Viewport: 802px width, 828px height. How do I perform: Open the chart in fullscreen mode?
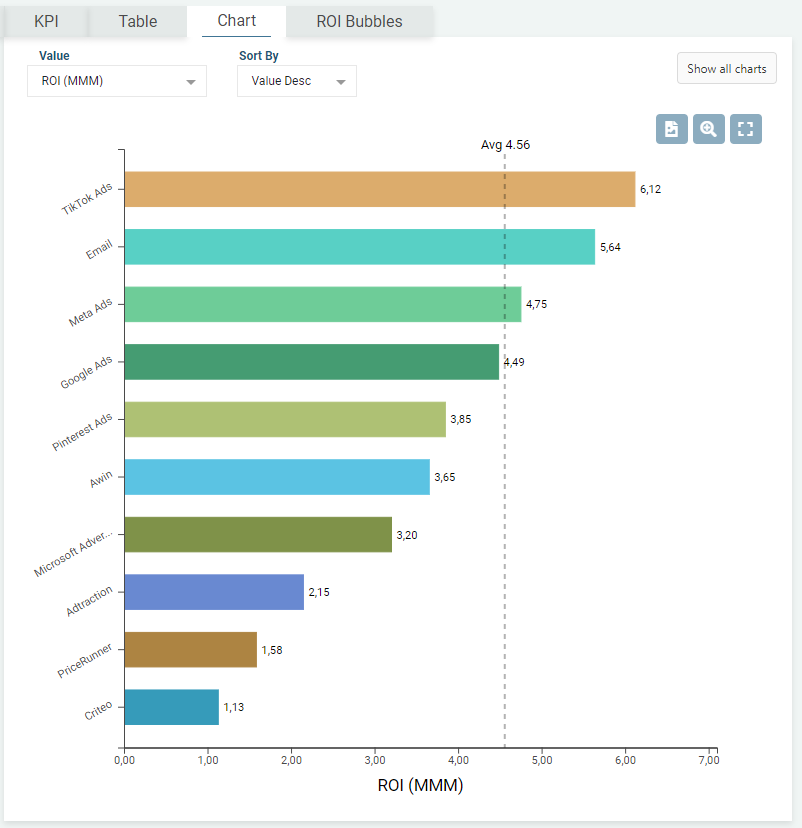coord(746,129)
